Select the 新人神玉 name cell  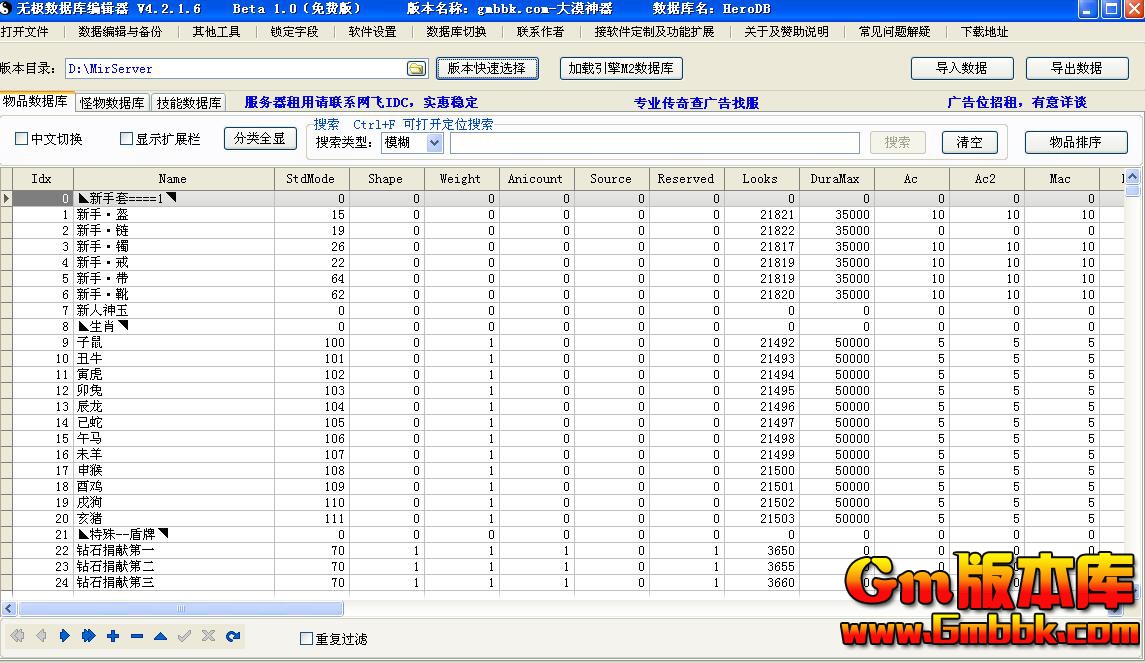[173, 310]
